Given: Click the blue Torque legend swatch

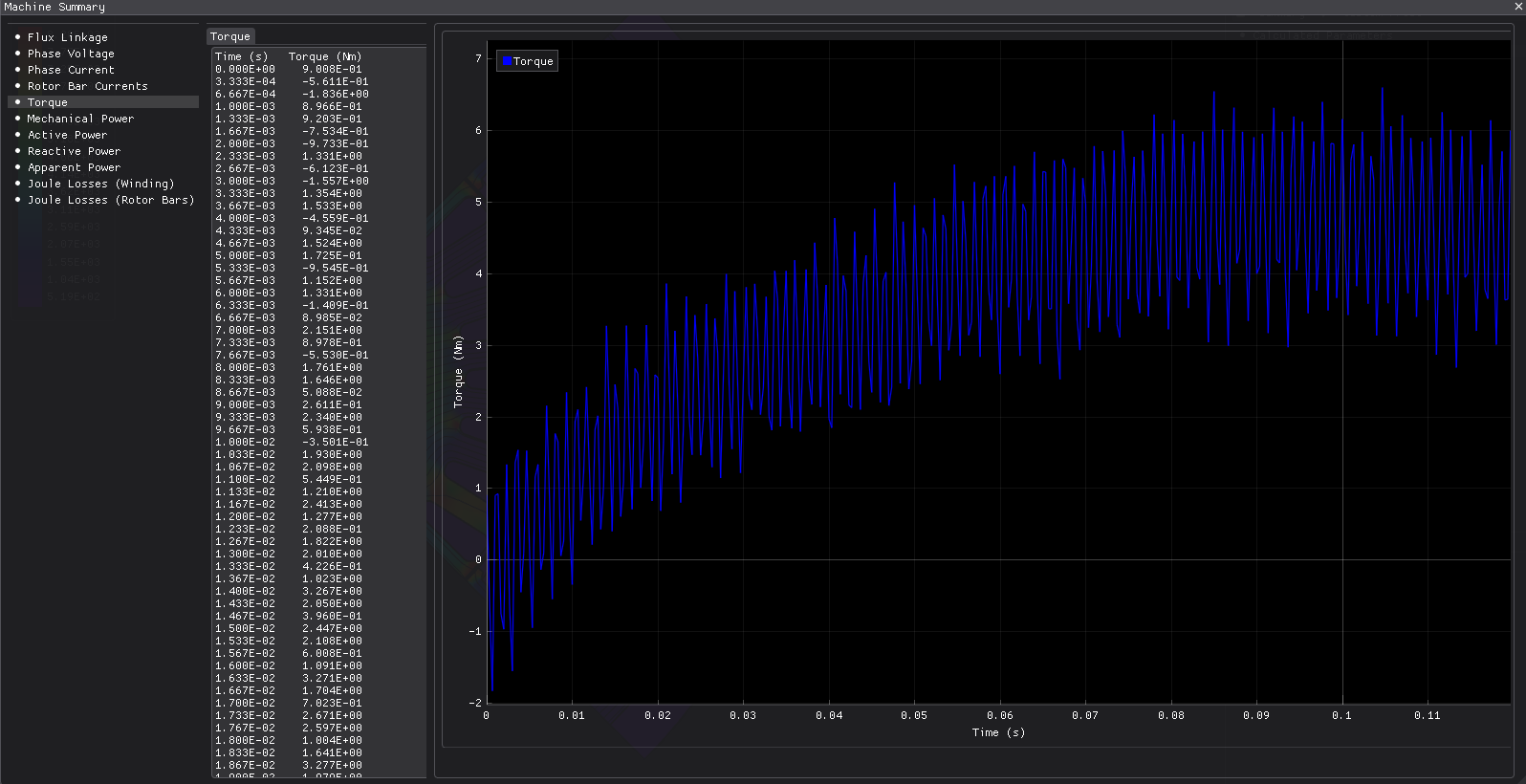Looking at the screenshot, I should (507, 61).
